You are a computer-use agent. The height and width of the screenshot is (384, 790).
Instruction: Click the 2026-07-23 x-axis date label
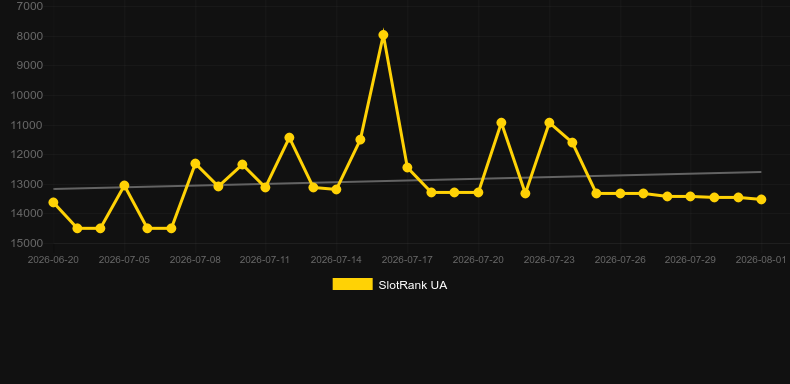pos(549,260)
